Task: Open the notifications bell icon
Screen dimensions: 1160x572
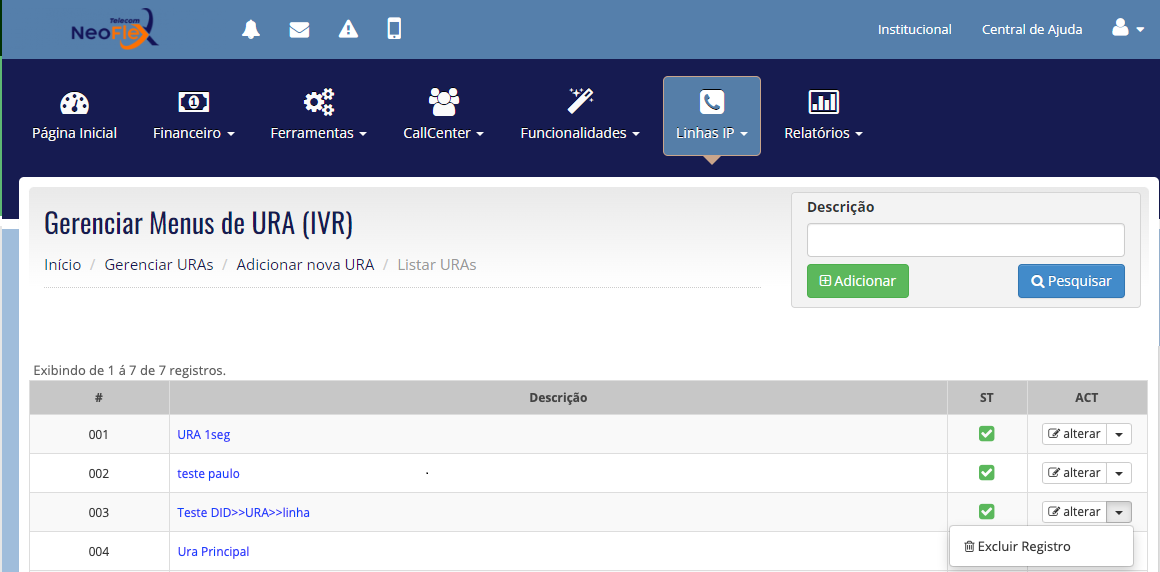Action: click(252, 30)
